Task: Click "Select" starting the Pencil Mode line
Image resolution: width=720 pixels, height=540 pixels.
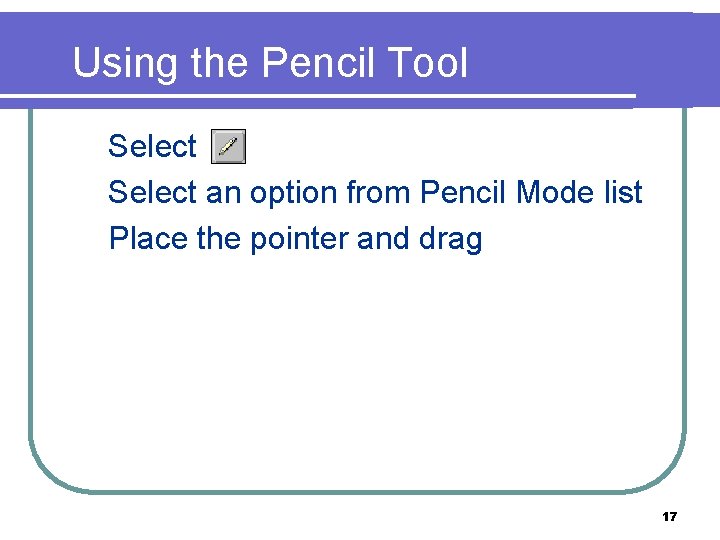Action: pyautogui.click(x=152, y=191)
